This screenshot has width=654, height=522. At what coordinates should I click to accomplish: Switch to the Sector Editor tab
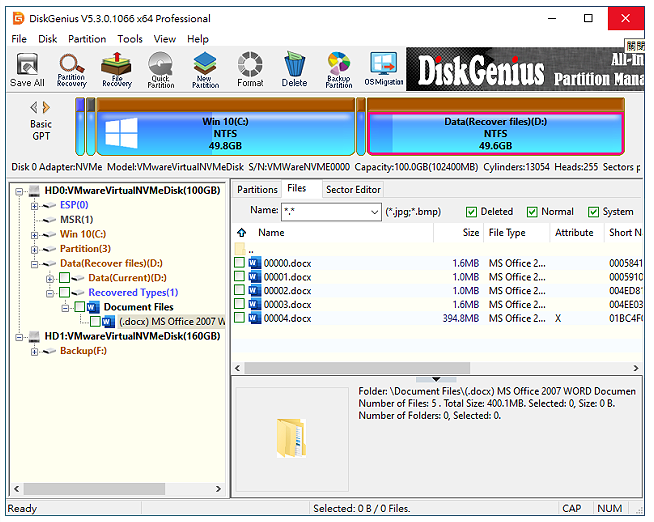(x=353, y=189)
